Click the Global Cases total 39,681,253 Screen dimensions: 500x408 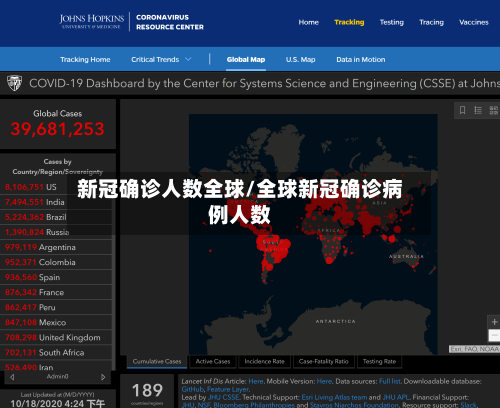point(57,129)
